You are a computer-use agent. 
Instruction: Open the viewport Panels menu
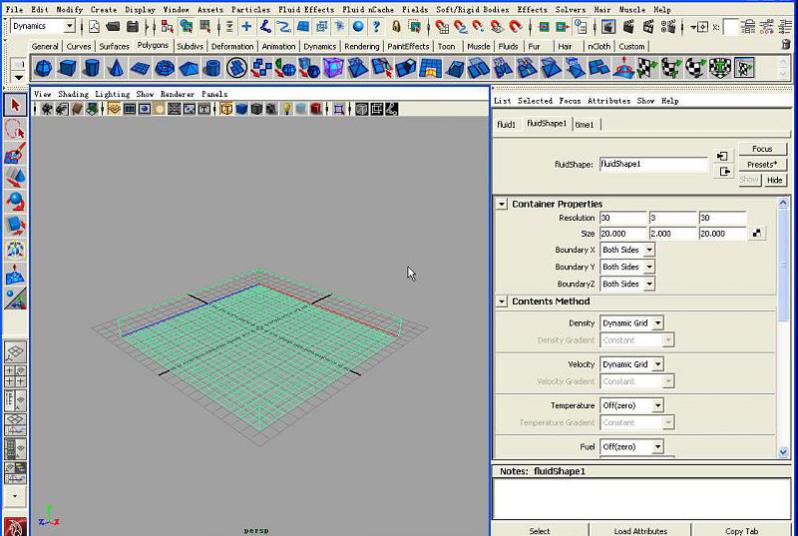pos(214,94)
